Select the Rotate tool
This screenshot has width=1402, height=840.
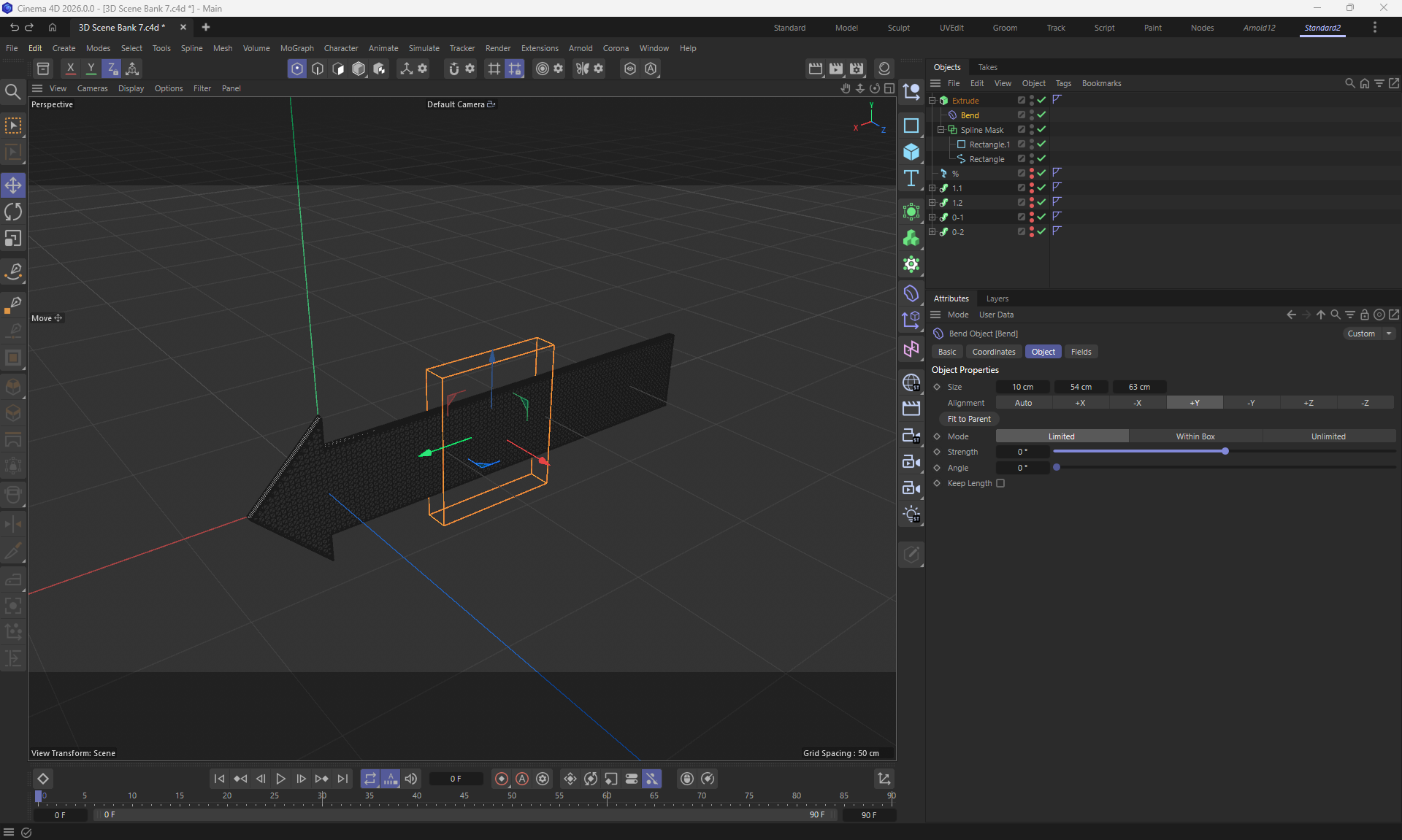13,212
